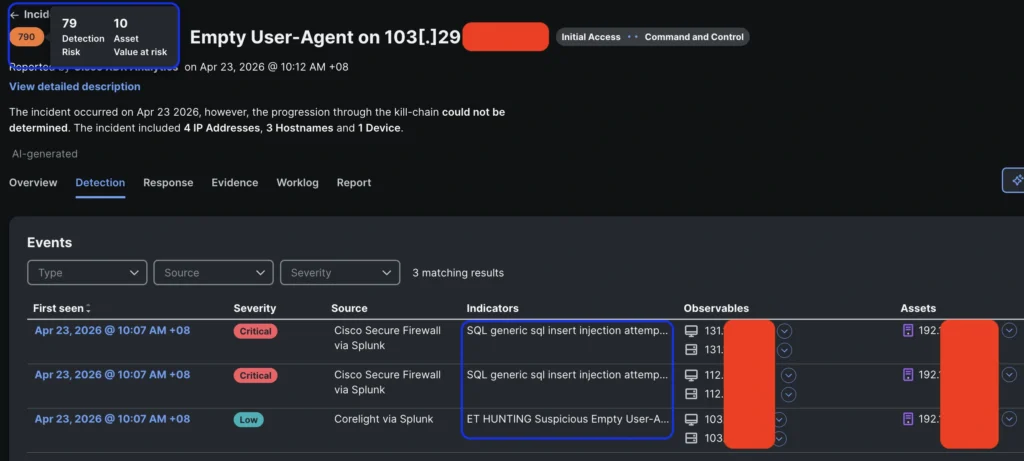Open the Low severity event timestamp link

[x=112, y=419]
